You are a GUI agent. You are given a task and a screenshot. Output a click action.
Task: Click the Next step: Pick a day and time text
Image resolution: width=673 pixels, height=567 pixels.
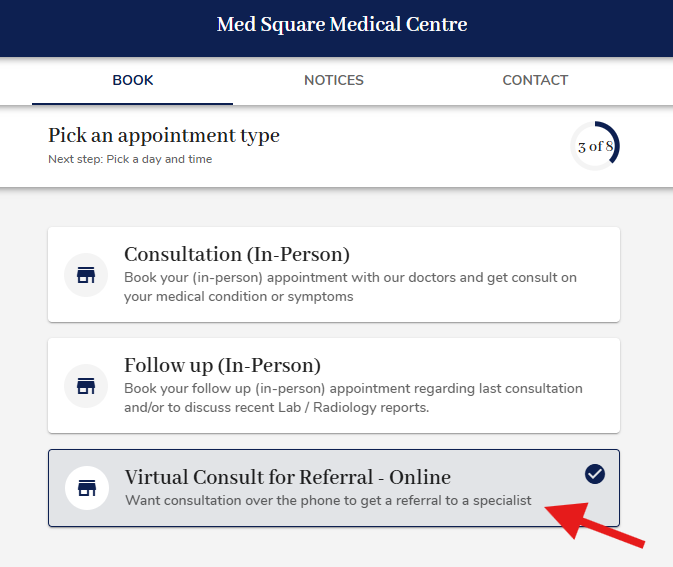[130, 159]
